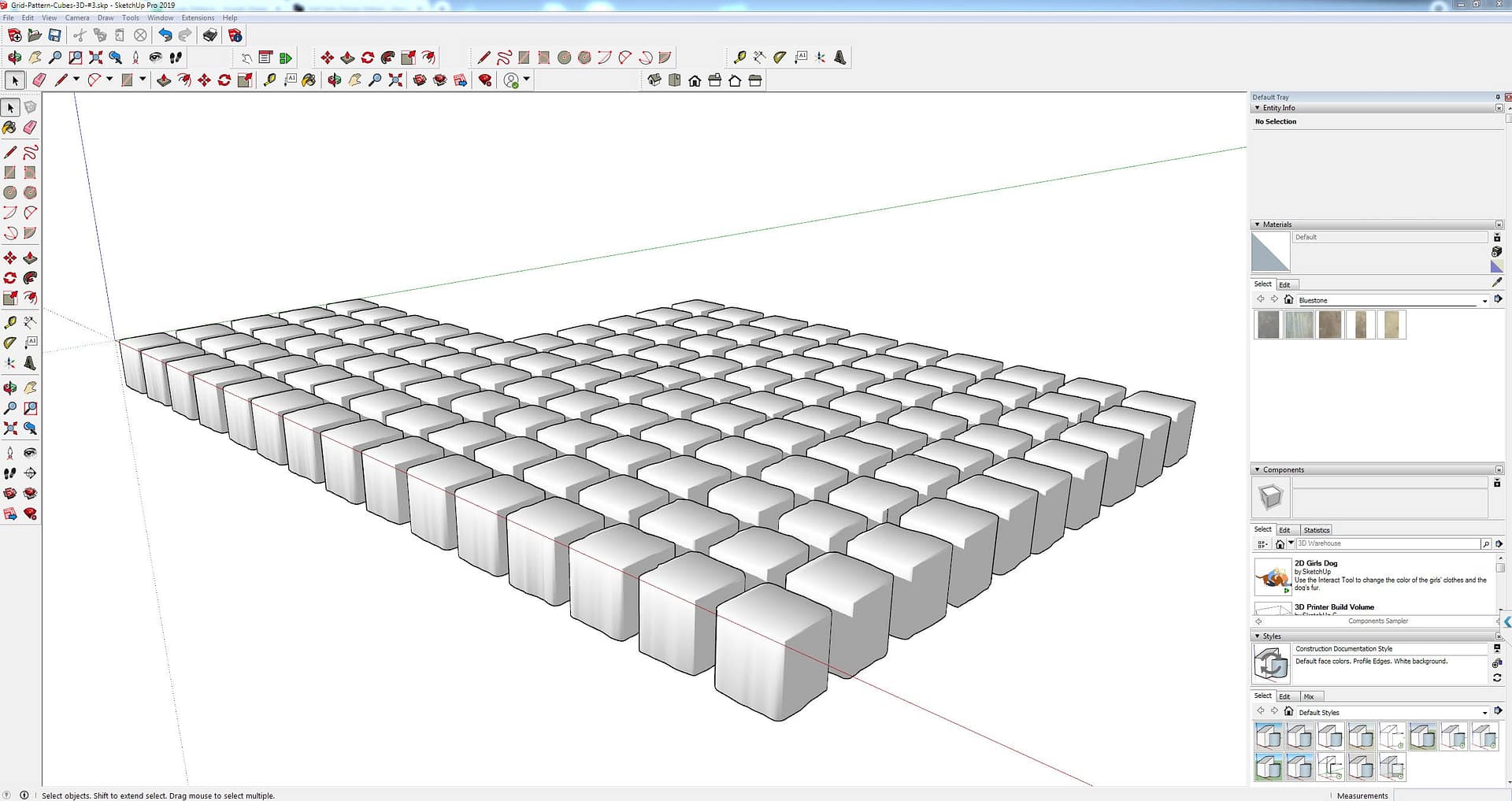The width and height of the screenshot is (1512, 801).
Task: Click the Paint Bucket tool in left toolbar
Action: click(9, 127)
